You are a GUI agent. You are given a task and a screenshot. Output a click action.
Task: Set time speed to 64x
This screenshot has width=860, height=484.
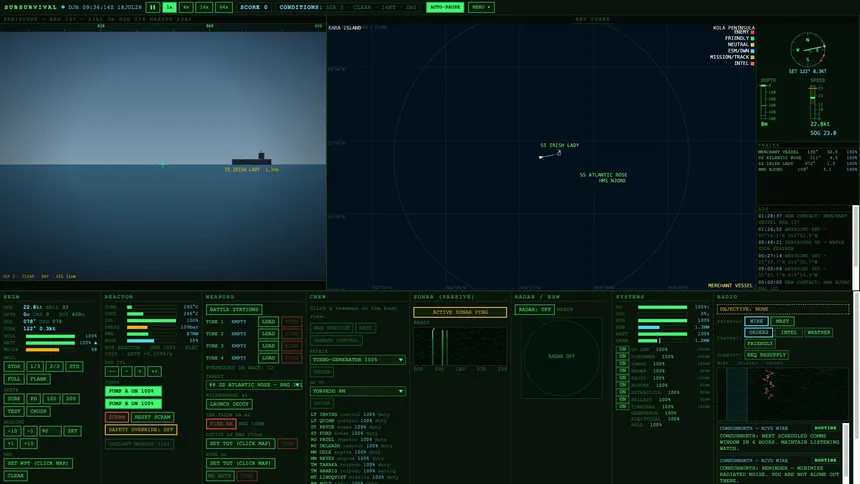click(x=223, y=7)
